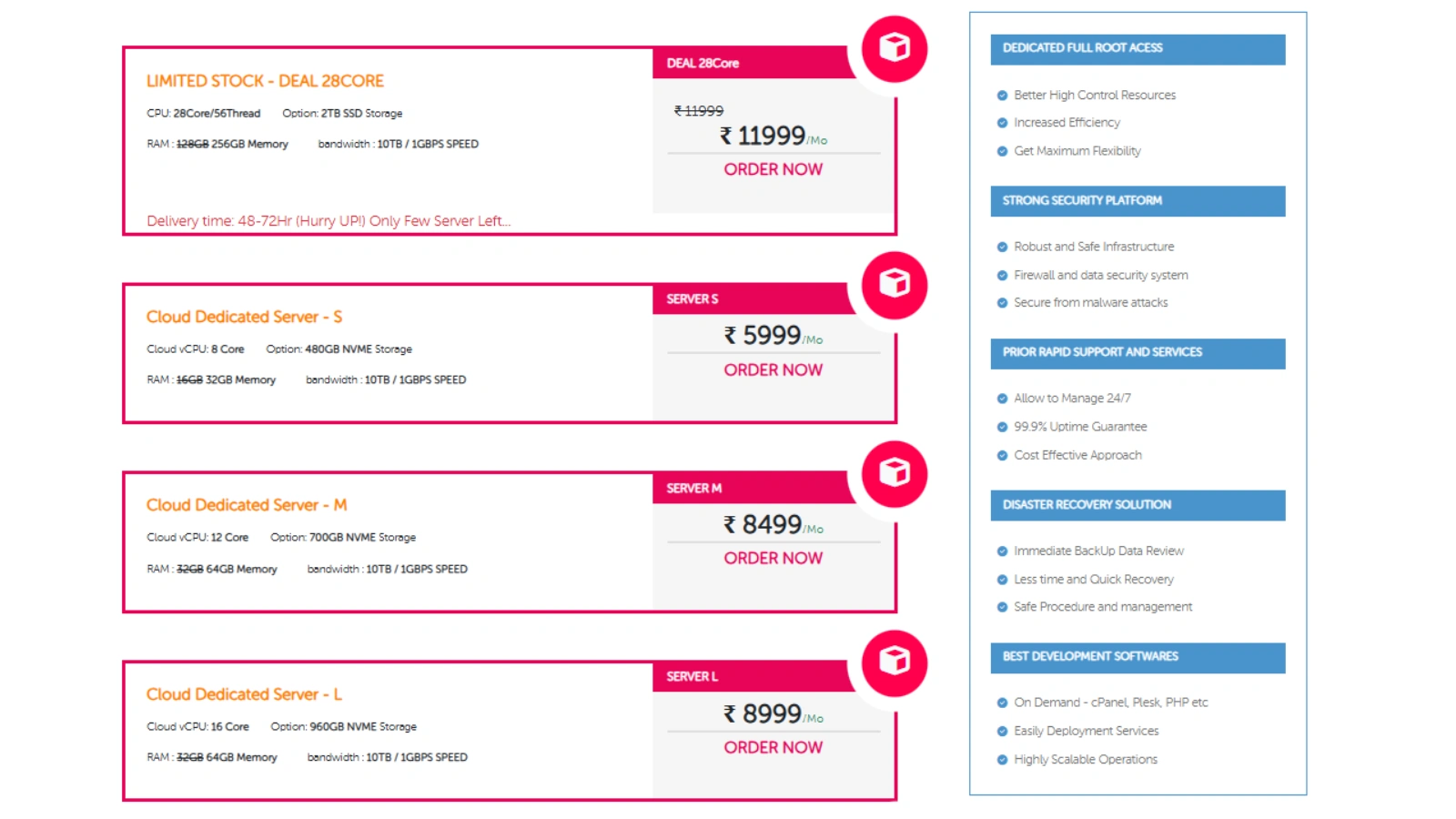Viewport: 1456px width, 819px height.
Task: Click checkmark bullet beside Better High Control Resources
Action: coord(1002,95)
